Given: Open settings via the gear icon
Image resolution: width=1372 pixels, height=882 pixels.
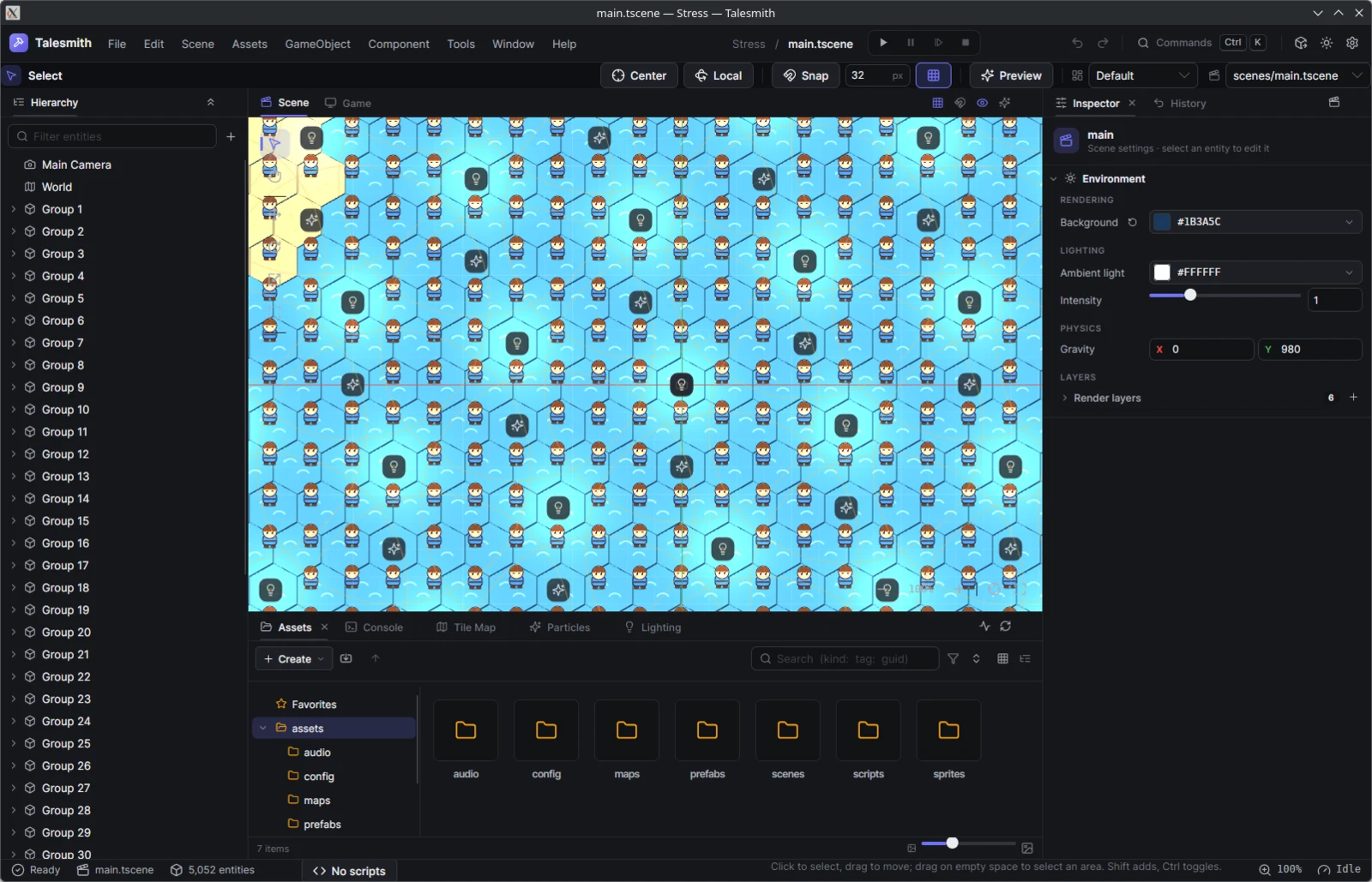Looking at the screenshot, I should (1352, 43).
